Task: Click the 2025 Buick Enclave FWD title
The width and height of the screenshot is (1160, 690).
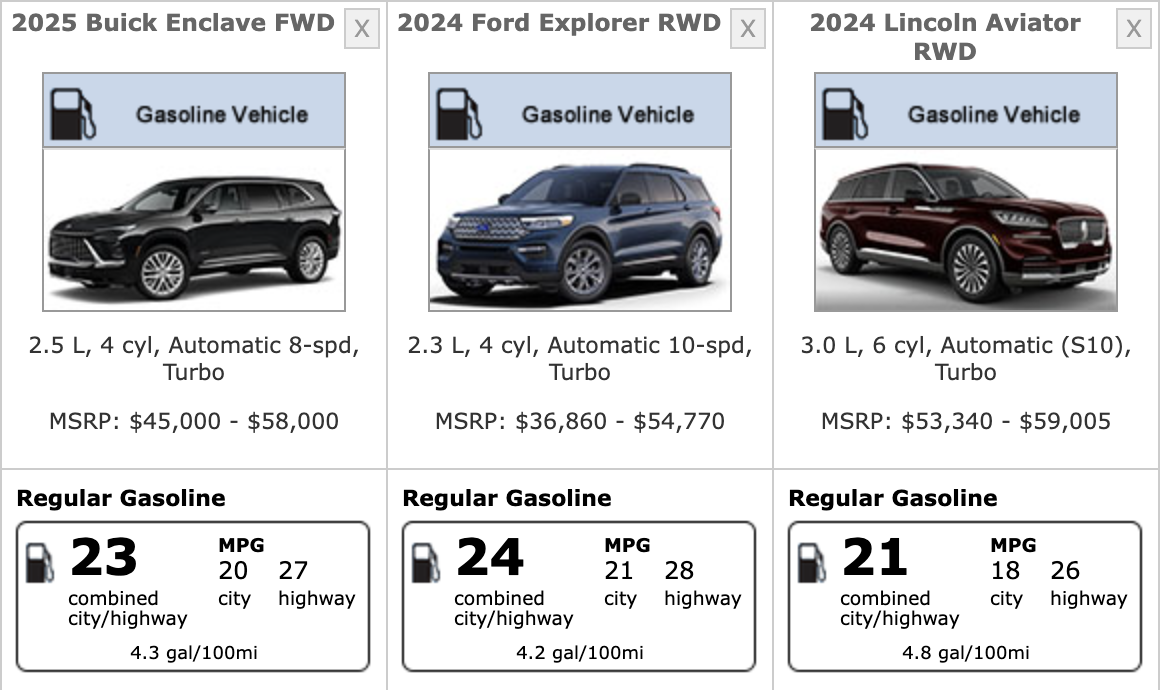Action: click(173, 23)
